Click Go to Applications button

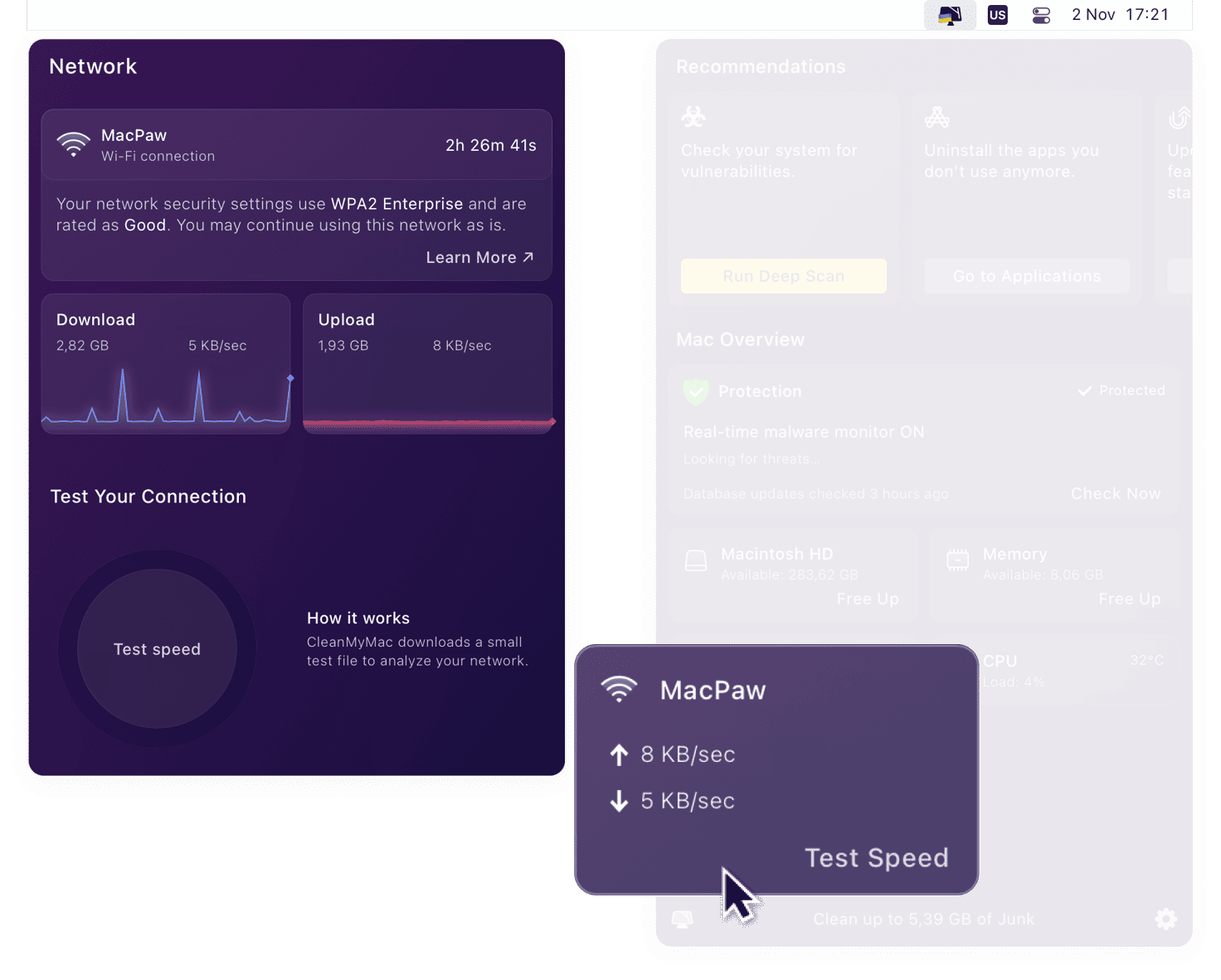point(1027,276)
